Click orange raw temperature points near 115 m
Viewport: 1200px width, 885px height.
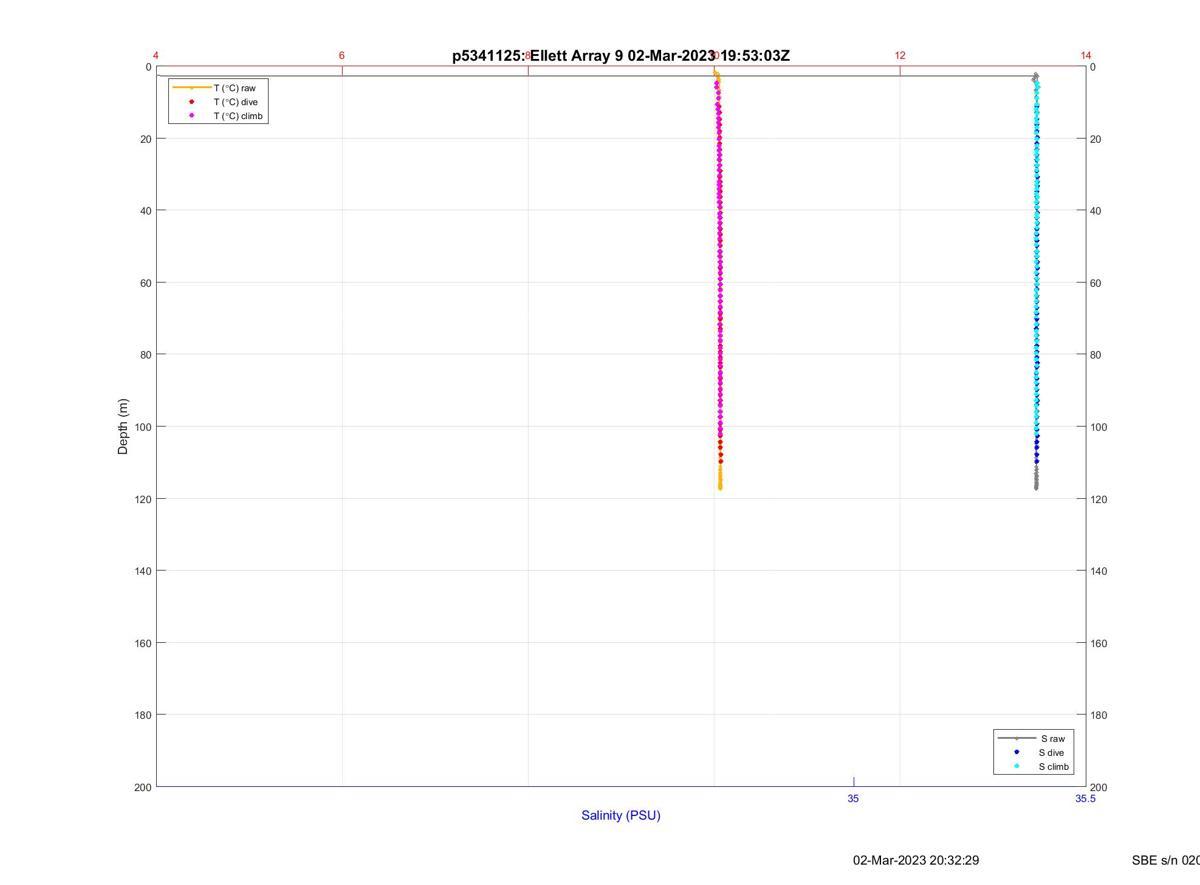(x=720, y=476)
